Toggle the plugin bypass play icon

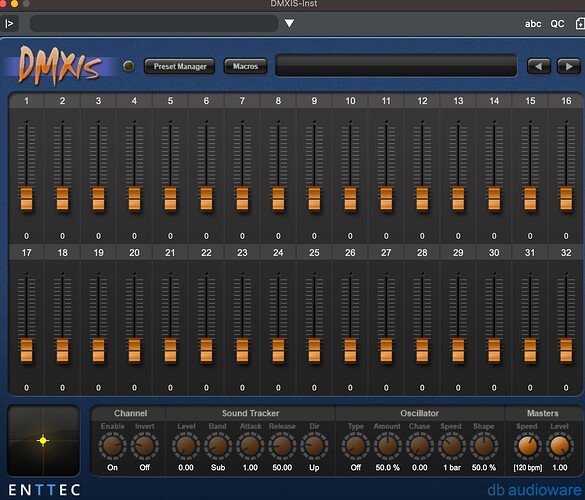(9, 24)
